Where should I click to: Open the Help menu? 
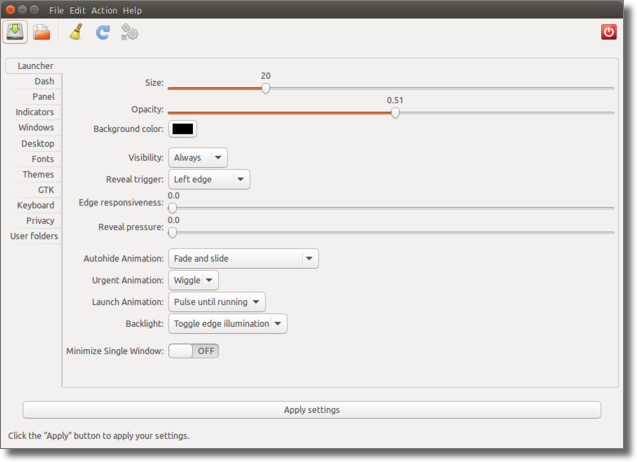coord(132,11)
